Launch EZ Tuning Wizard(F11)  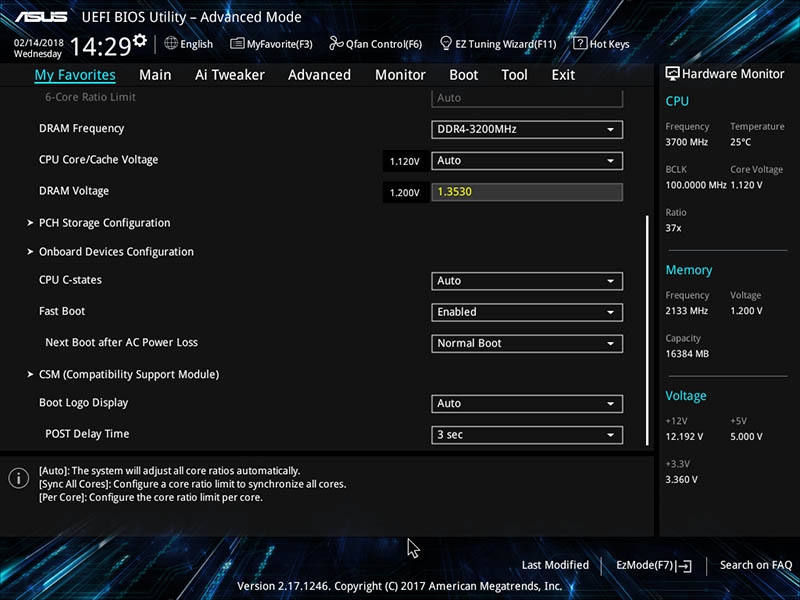point(498,44)
